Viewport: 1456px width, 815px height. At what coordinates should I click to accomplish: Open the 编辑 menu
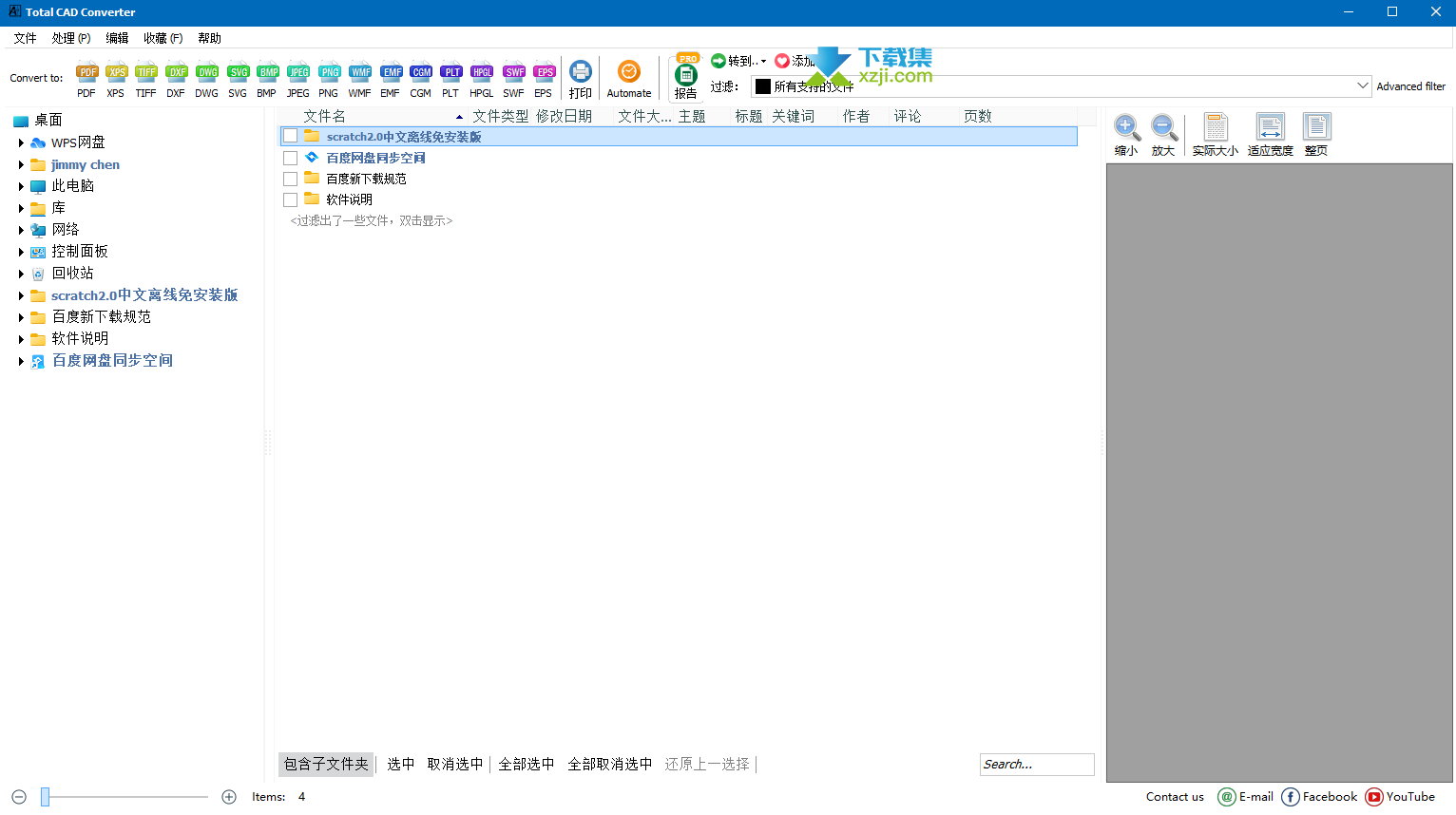pyautogui.click(x=117, y=38)
